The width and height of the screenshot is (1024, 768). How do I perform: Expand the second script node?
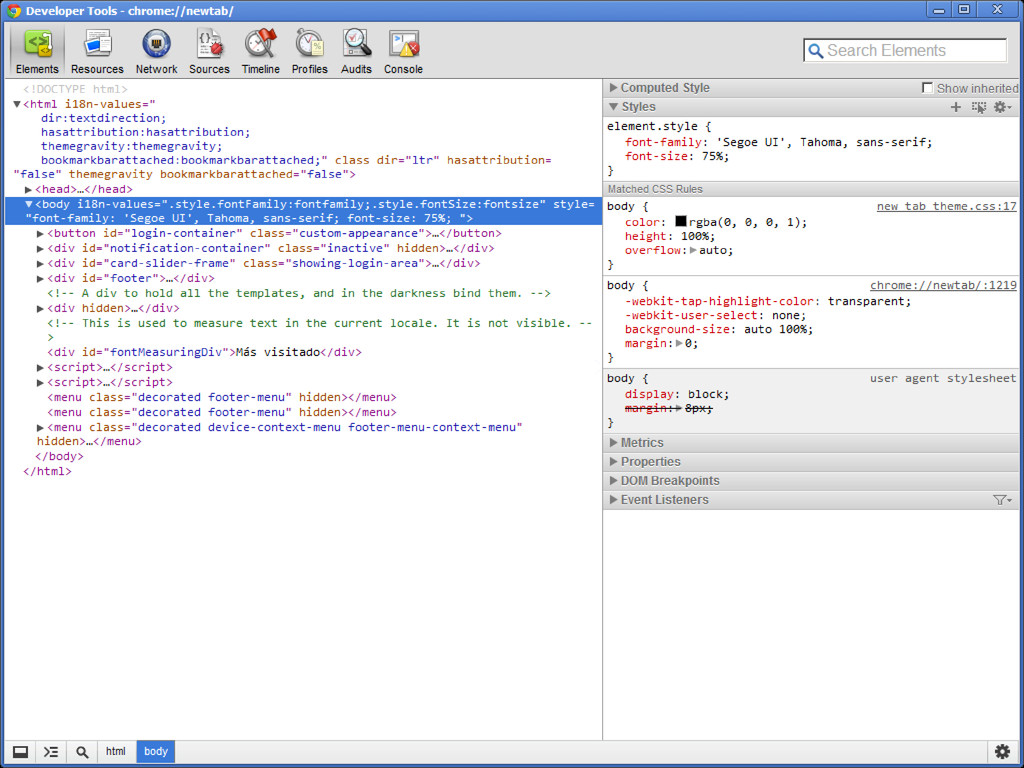tap(40, 383)
